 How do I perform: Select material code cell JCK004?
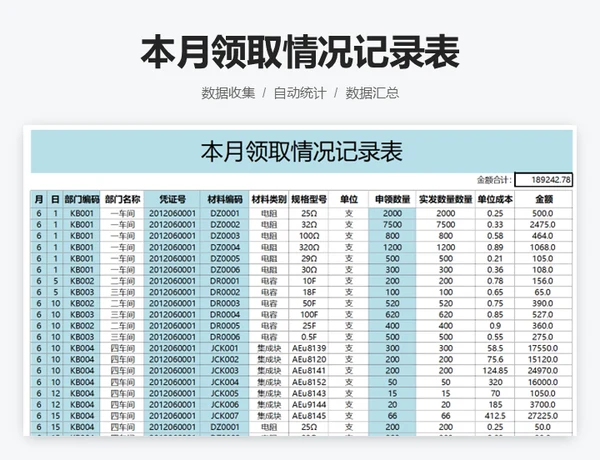[225, 382]
